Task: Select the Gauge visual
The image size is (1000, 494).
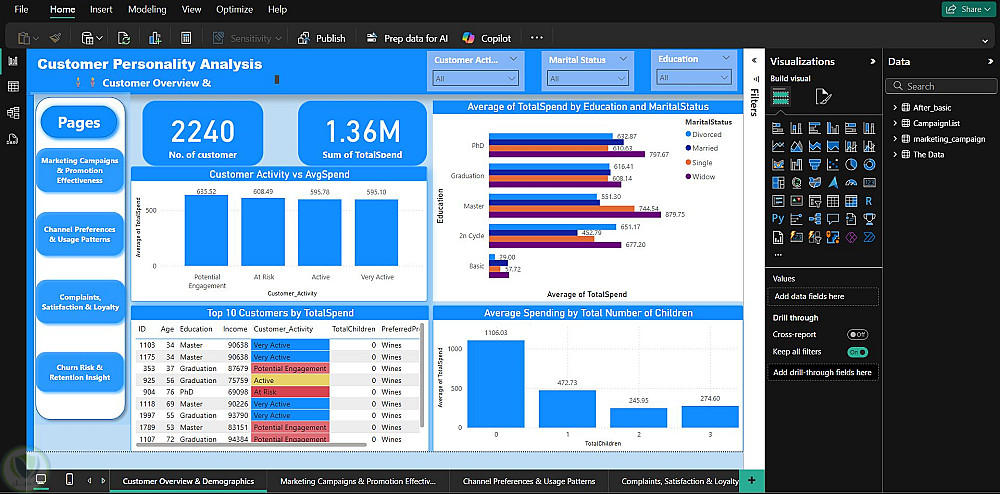Action: [851, 183]
